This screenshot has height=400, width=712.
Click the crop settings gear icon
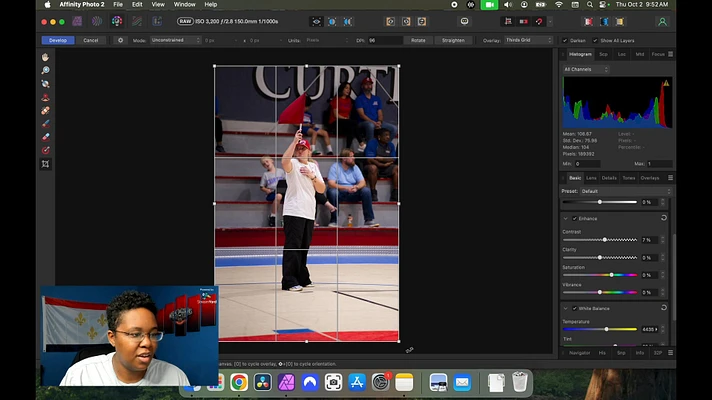pos(121,40)
